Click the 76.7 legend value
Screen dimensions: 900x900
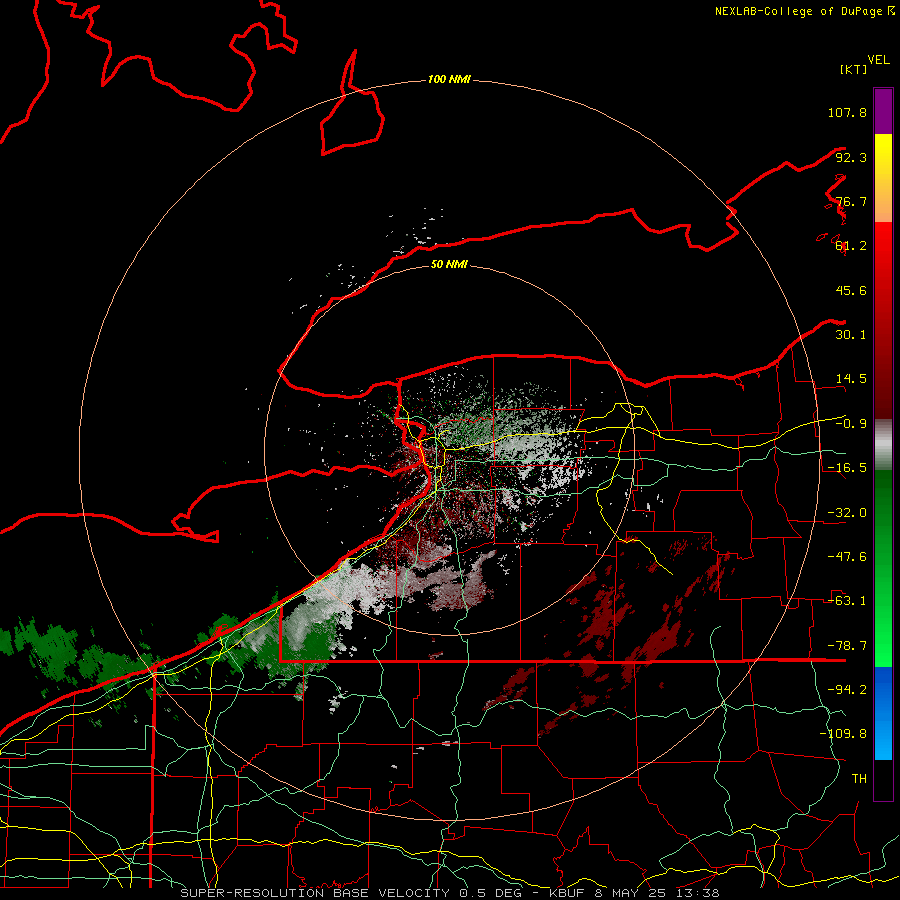(x=851, y=201)
